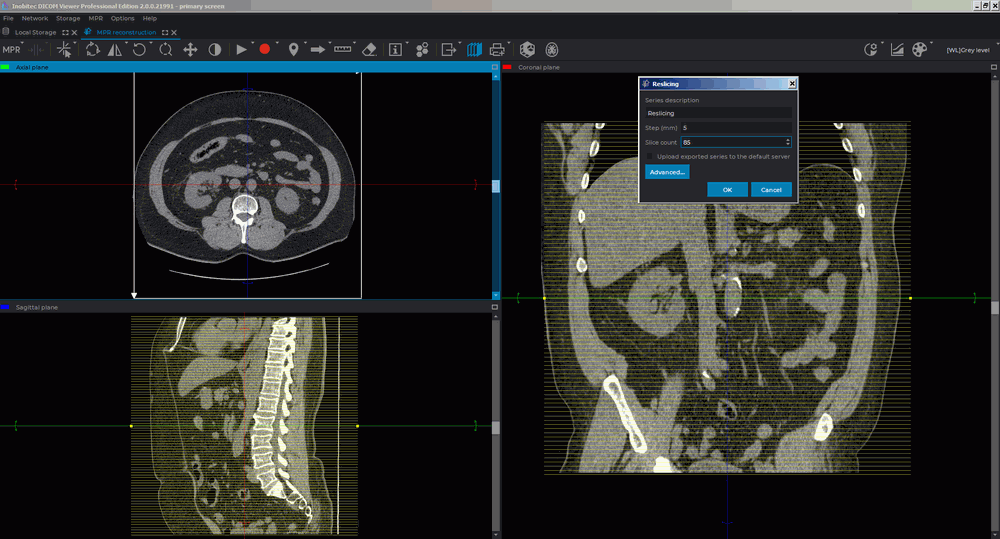Select the Zoom magnifier tool
This screenshot has width=1000, height=539.
166,49
